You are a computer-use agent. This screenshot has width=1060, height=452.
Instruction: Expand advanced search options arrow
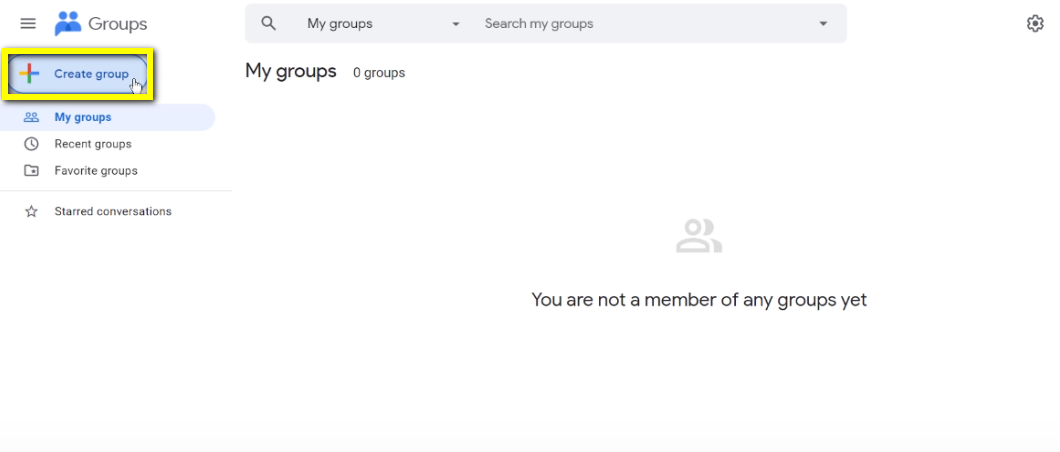(823, 24)
